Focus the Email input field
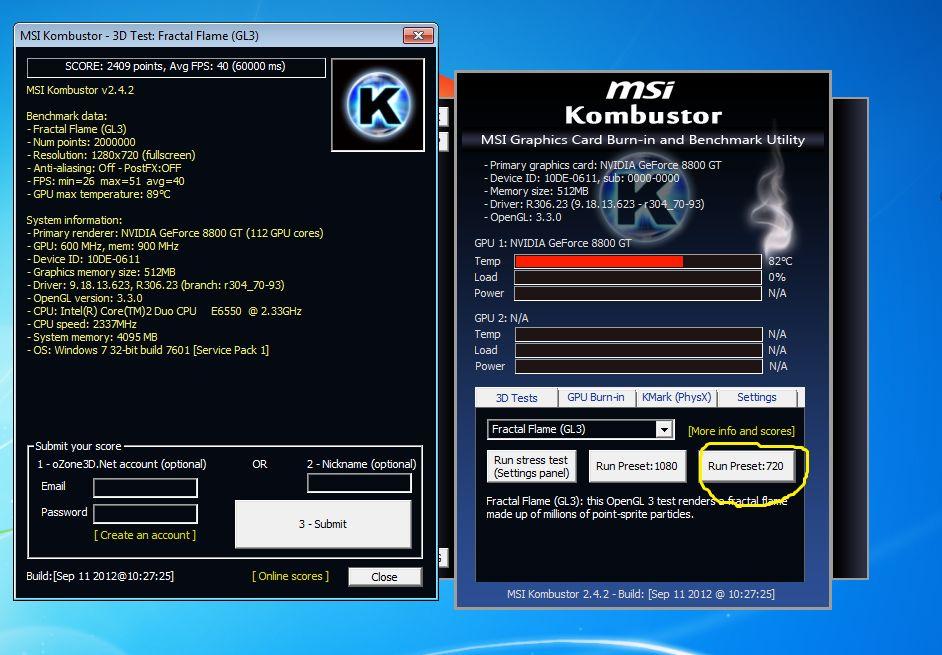Viewport: 942px width, 655px height. pyautogui.click(x=145, y=487)
